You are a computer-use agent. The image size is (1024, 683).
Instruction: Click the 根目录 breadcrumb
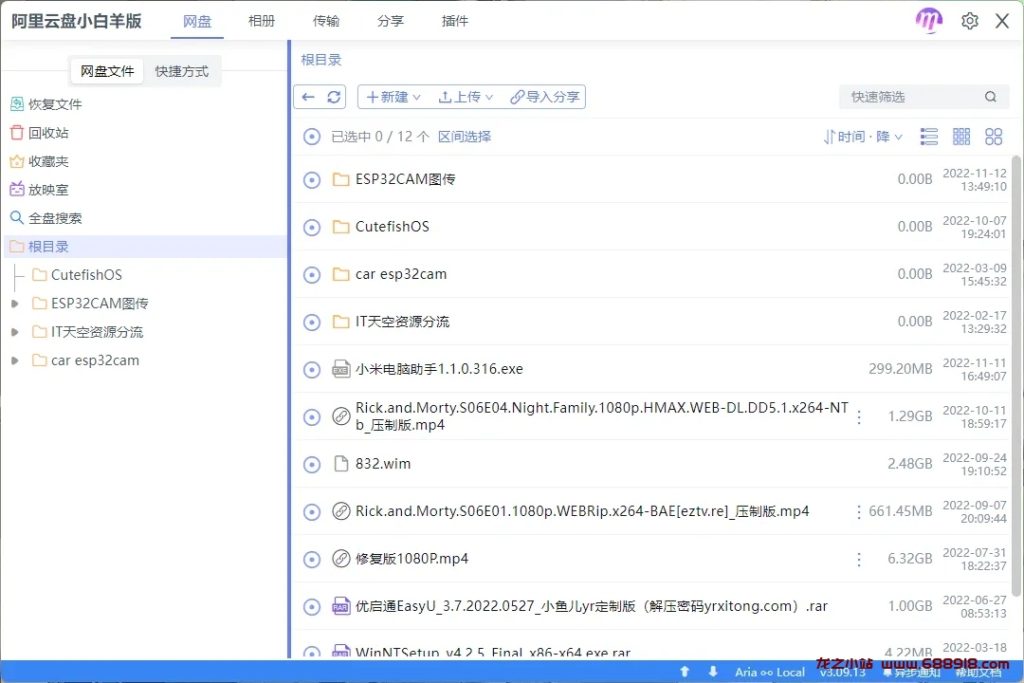pos(321,59)
